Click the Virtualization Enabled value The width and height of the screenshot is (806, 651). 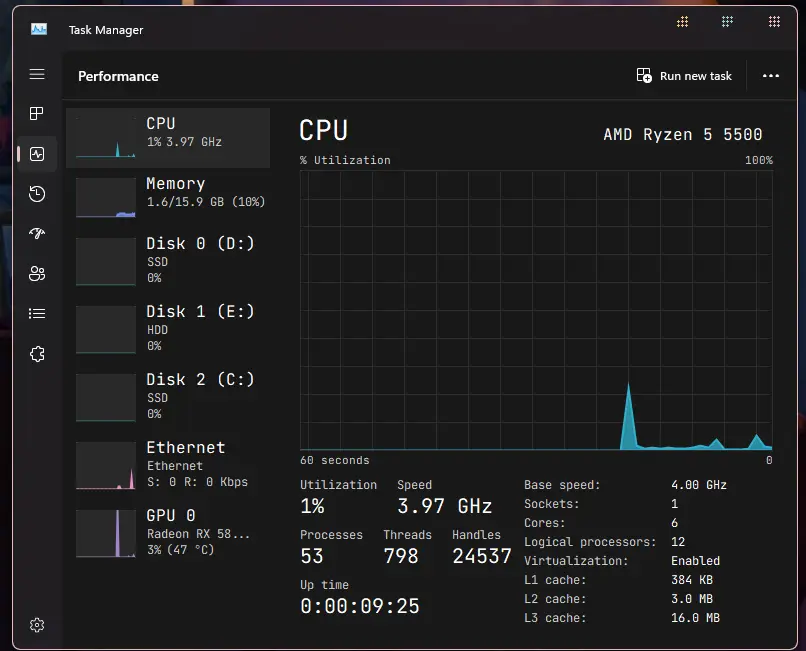pyautogui.click(x=695, y=560)
